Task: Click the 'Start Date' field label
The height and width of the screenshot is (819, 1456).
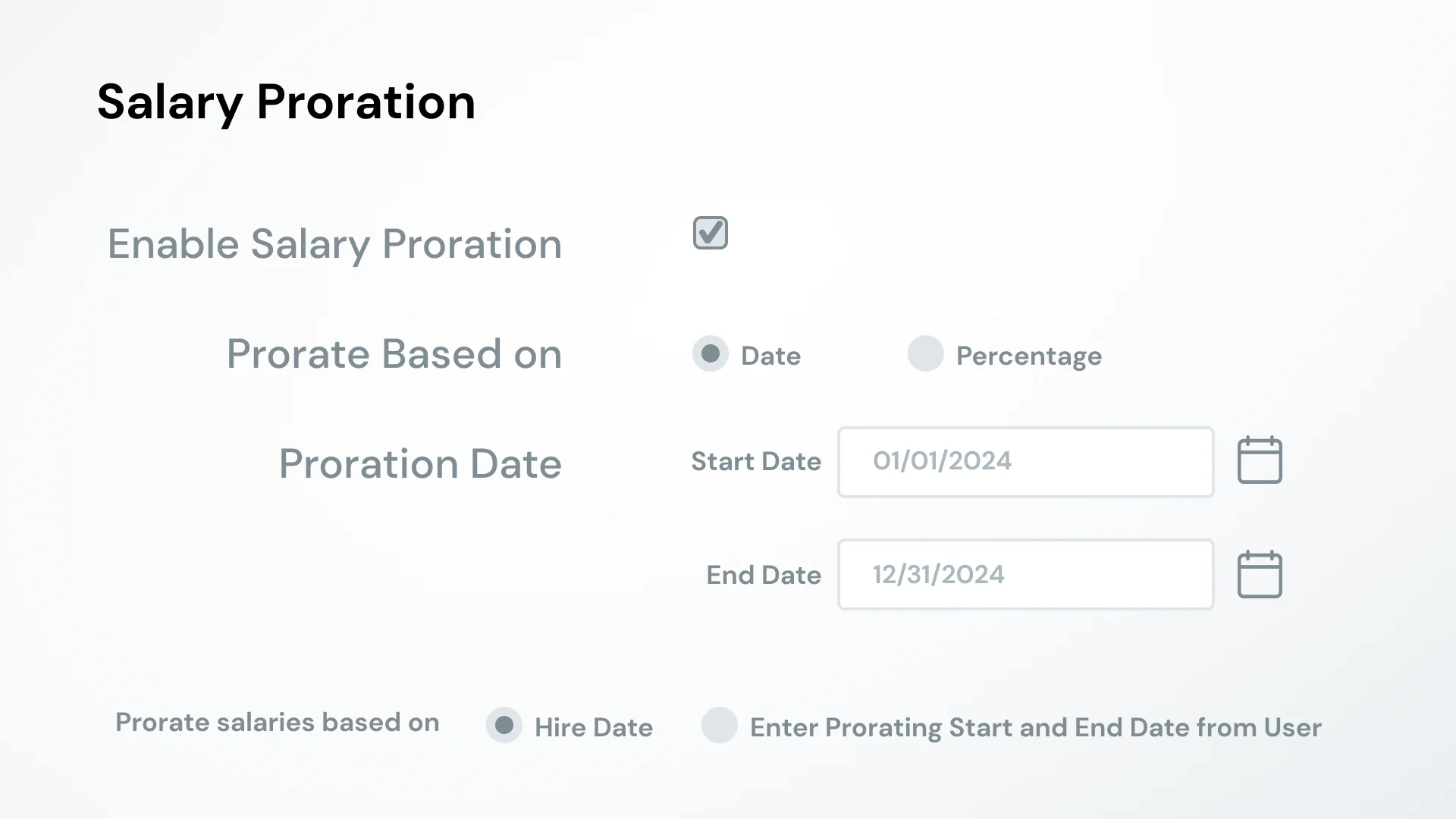Action: point(756,461)
